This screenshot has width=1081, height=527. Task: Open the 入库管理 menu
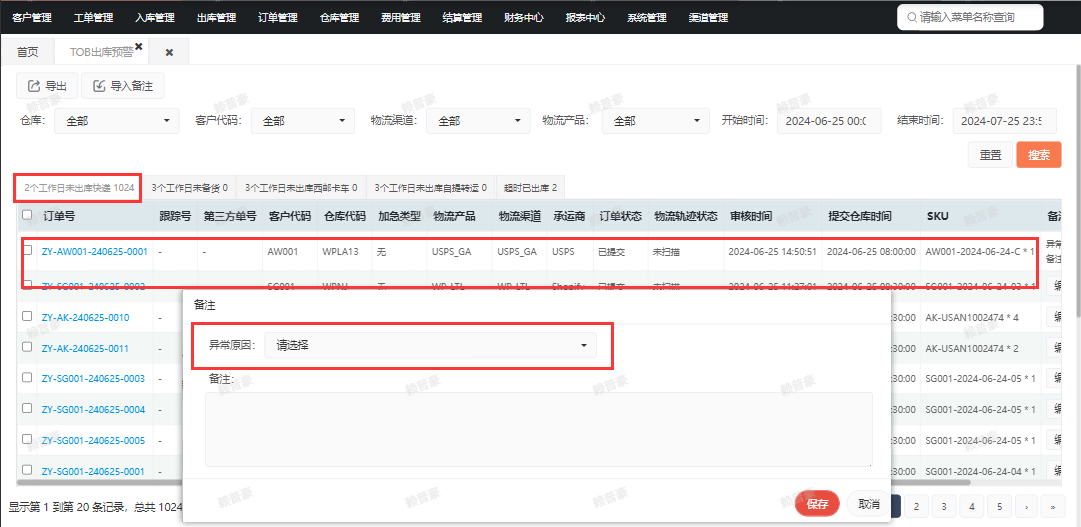coord(154,18)
